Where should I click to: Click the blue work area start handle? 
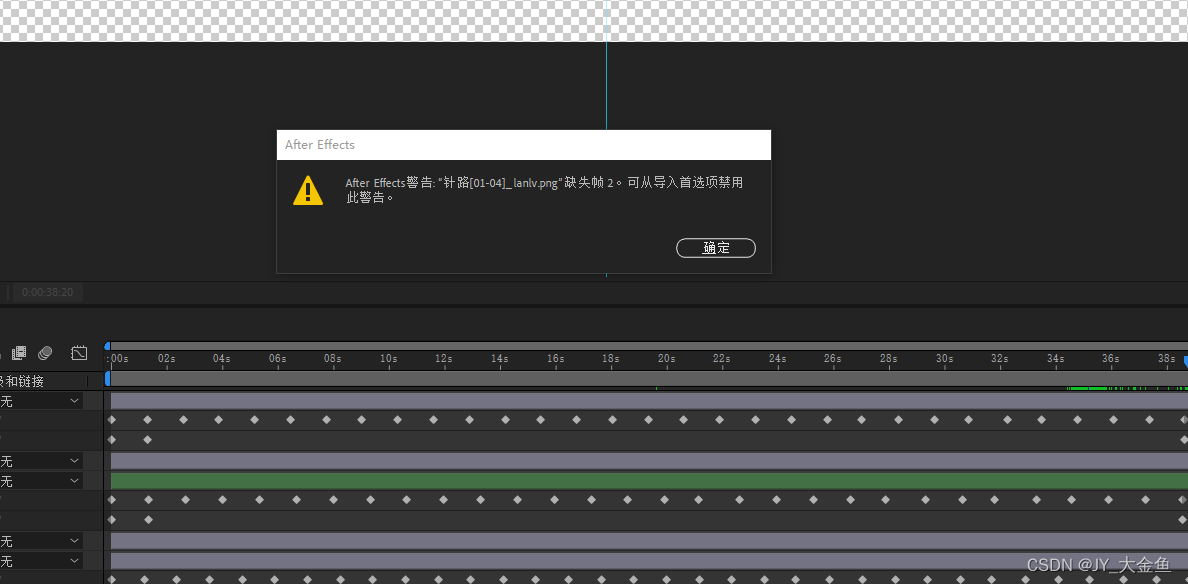[108, 378]
